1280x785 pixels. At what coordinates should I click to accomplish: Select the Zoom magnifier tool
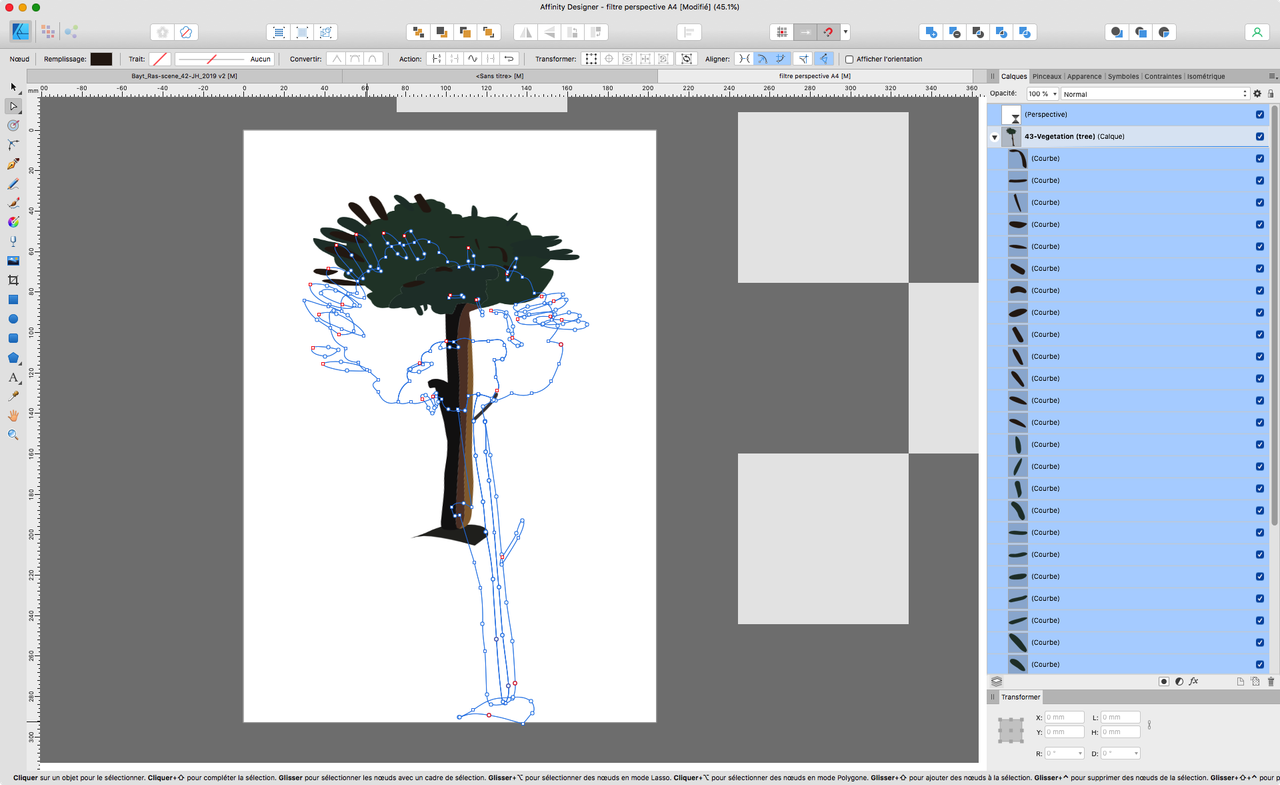pos(13,435)
